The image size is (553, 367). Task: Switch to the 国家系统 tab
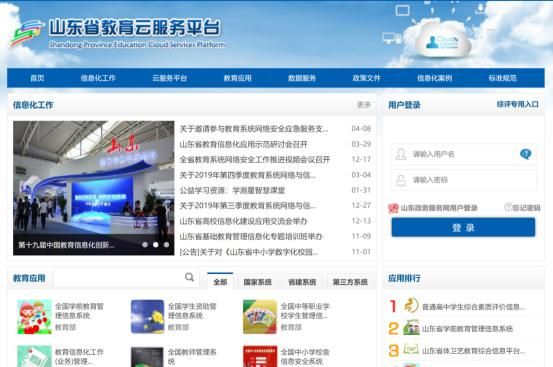point(257,282)
